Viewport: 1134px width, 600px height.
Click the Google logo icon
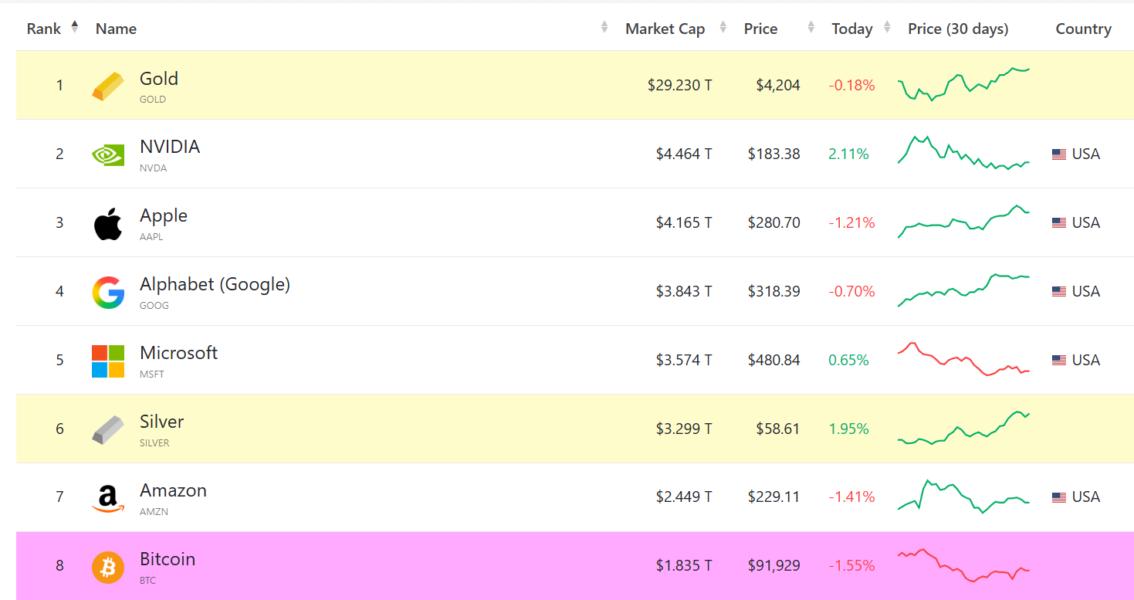(108, 292)
